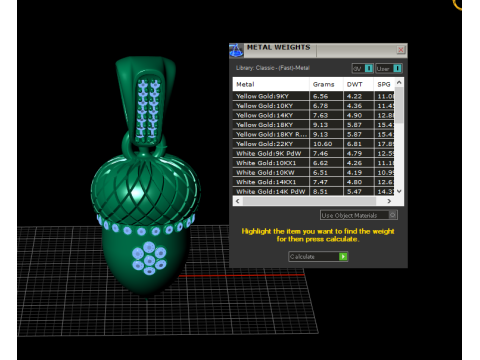The image size is (480, 360).
Task: Click the 7.63 grams cell
Action: tap(326, 115)
